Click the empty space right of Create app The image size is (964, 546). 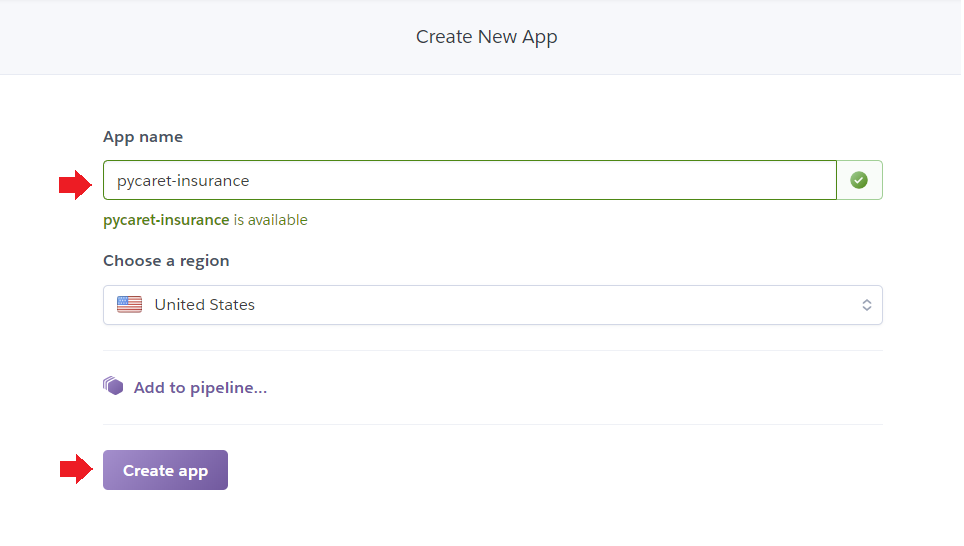(x=550, y=470)
